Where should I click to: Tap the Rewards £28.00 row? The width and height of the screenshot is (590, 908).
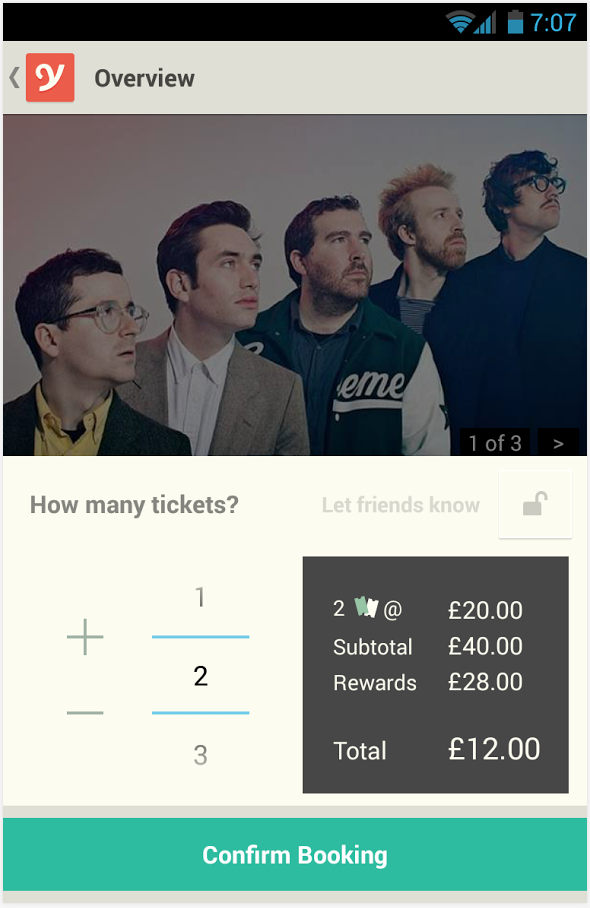(428, 682)
